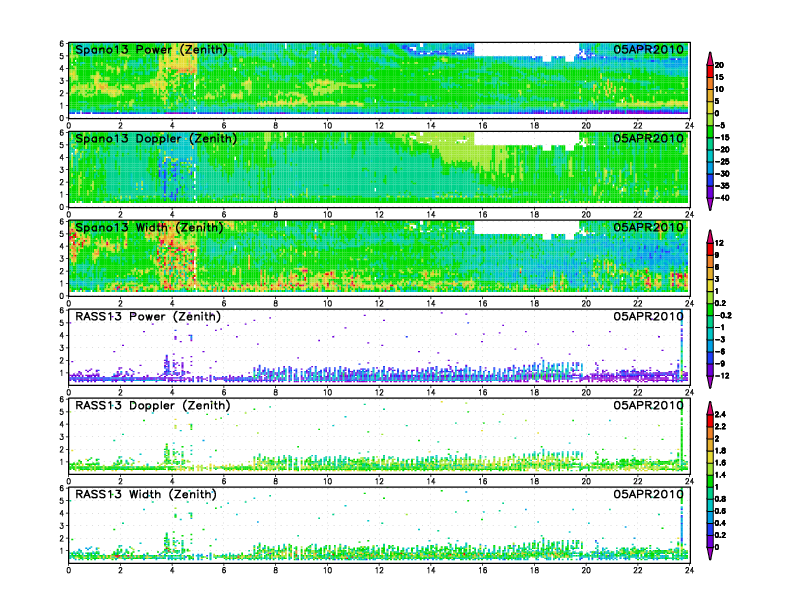
Task: Click the -30 label on the top color scale
Action: pos(722,174)
